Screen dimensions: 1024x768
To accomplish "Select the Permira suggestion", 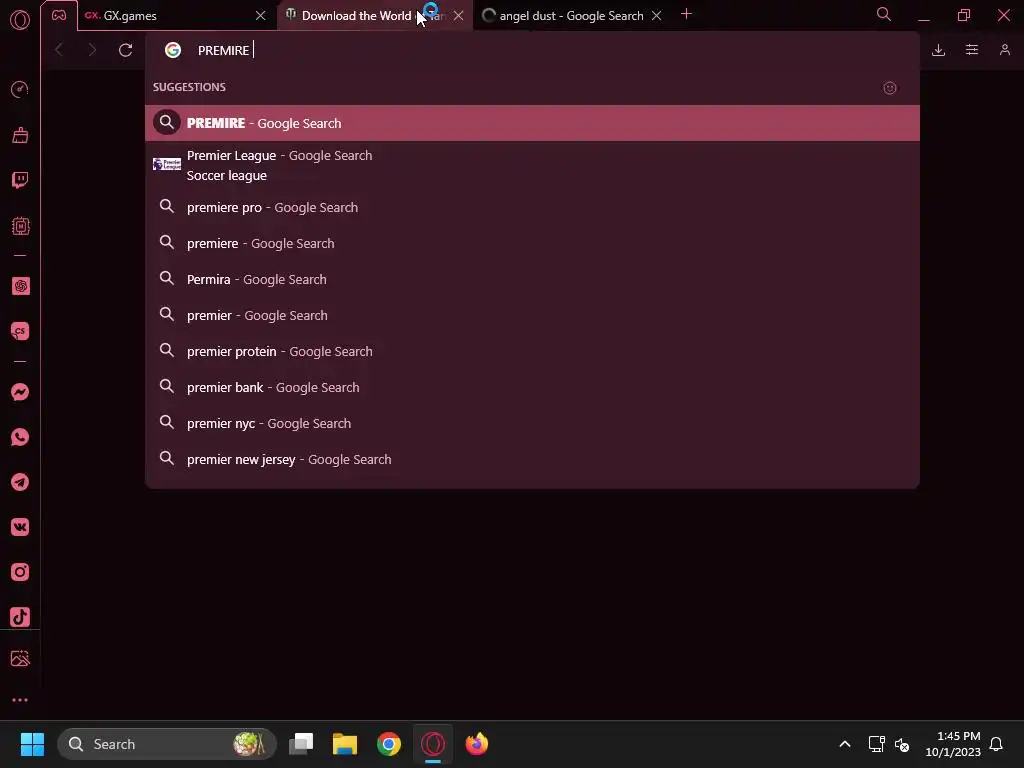I will (x=532, y=279).
